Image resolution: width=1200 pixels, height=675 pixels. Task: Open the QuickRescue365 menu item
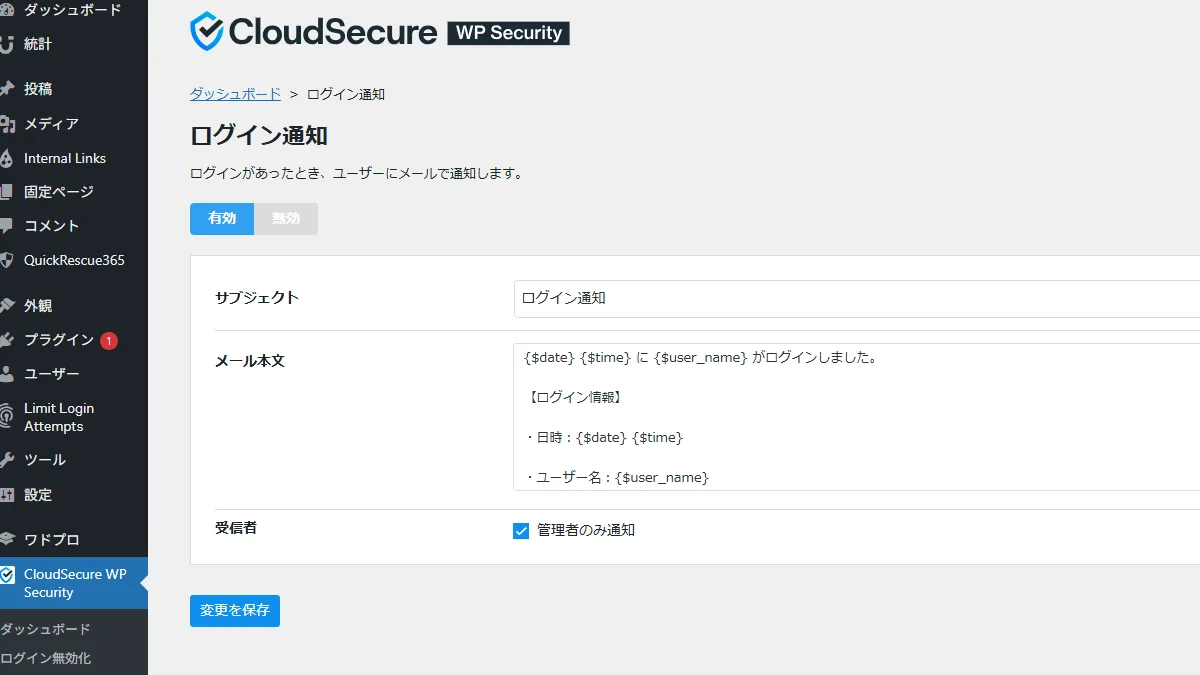pyautogui.click(x=74, y=260)
